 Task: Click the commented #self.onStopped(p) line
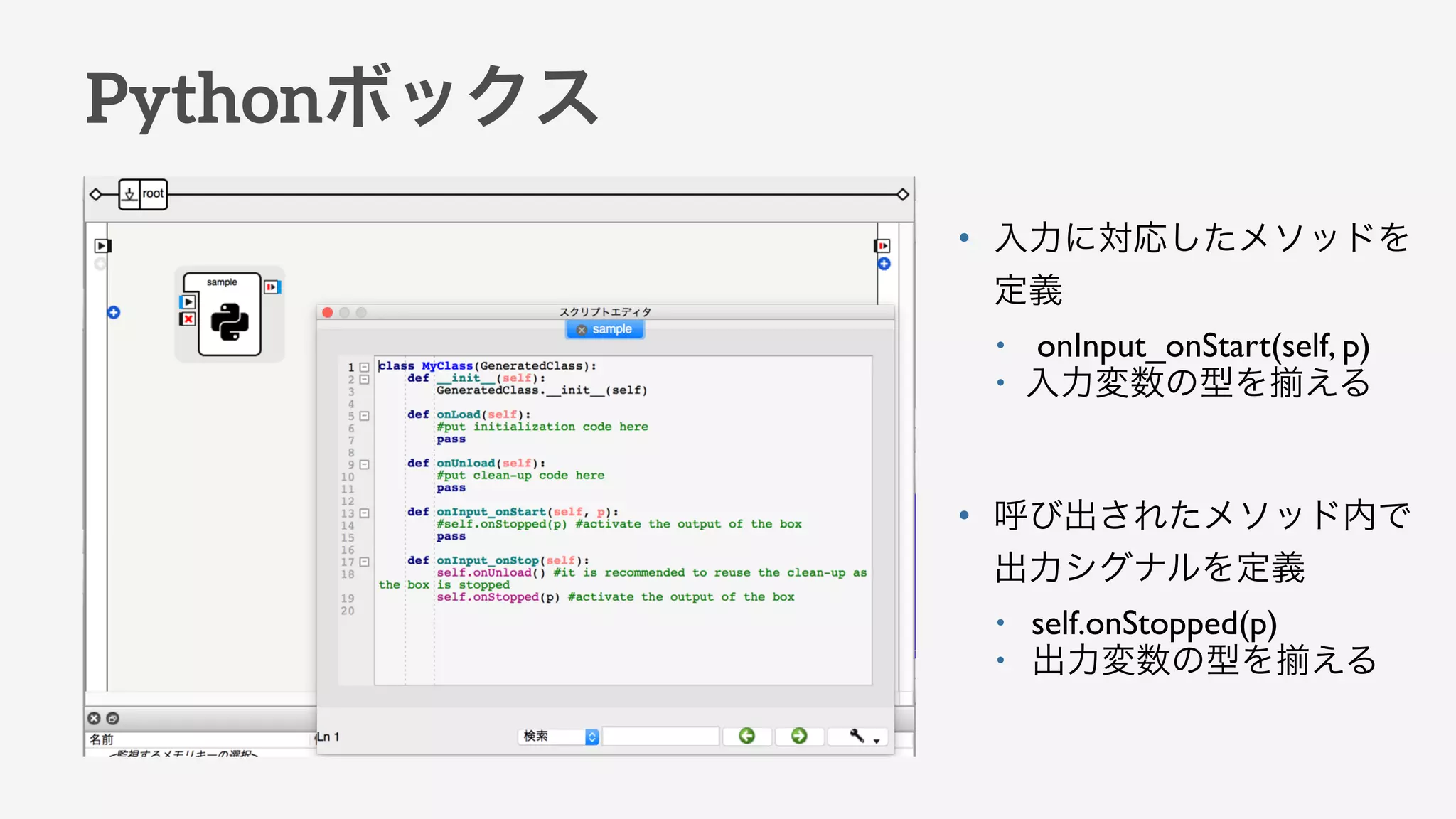tap(619, 524)
